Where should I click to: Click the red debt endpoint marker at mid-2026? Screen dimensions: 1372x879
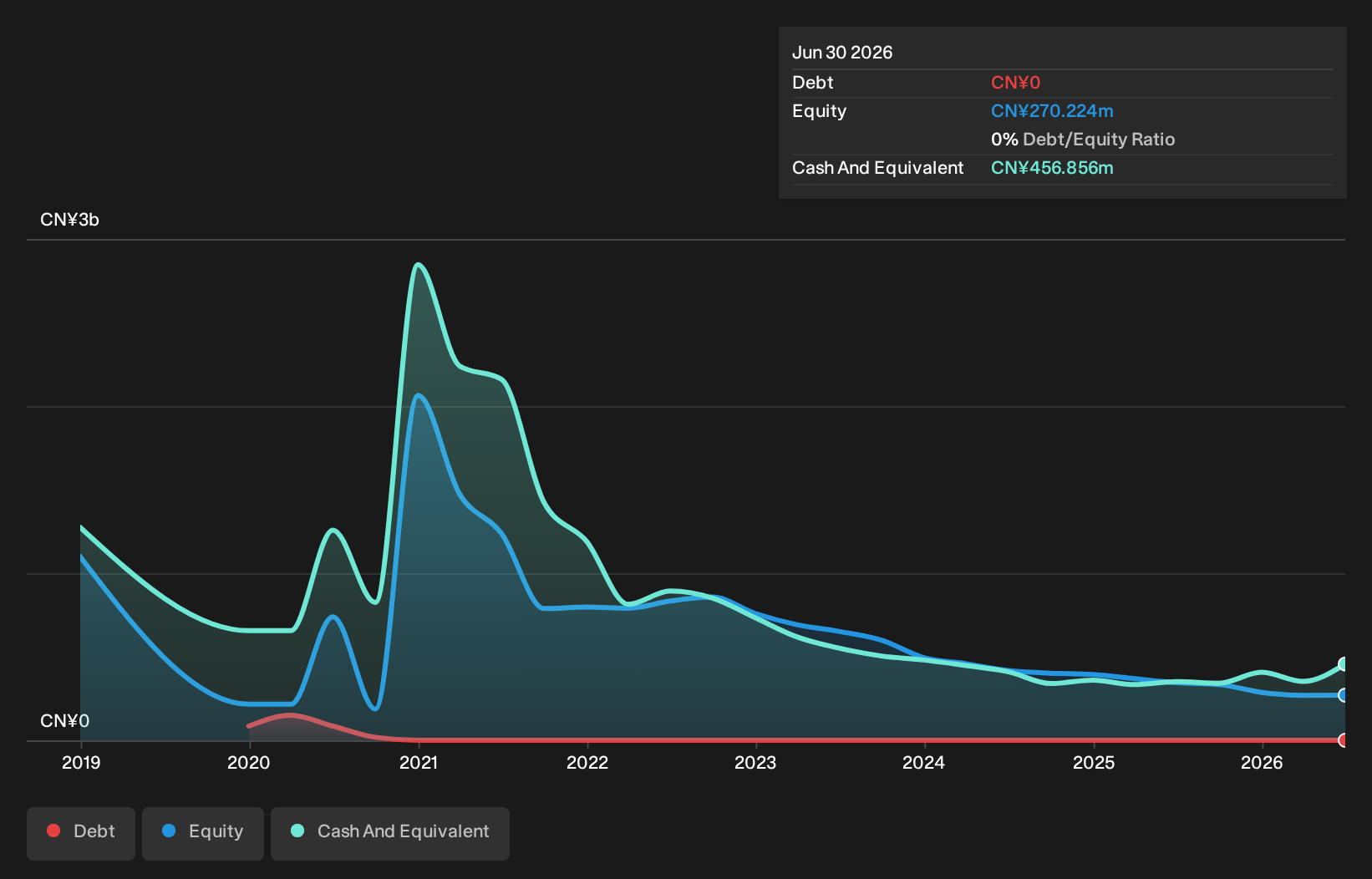[1344, 740]
